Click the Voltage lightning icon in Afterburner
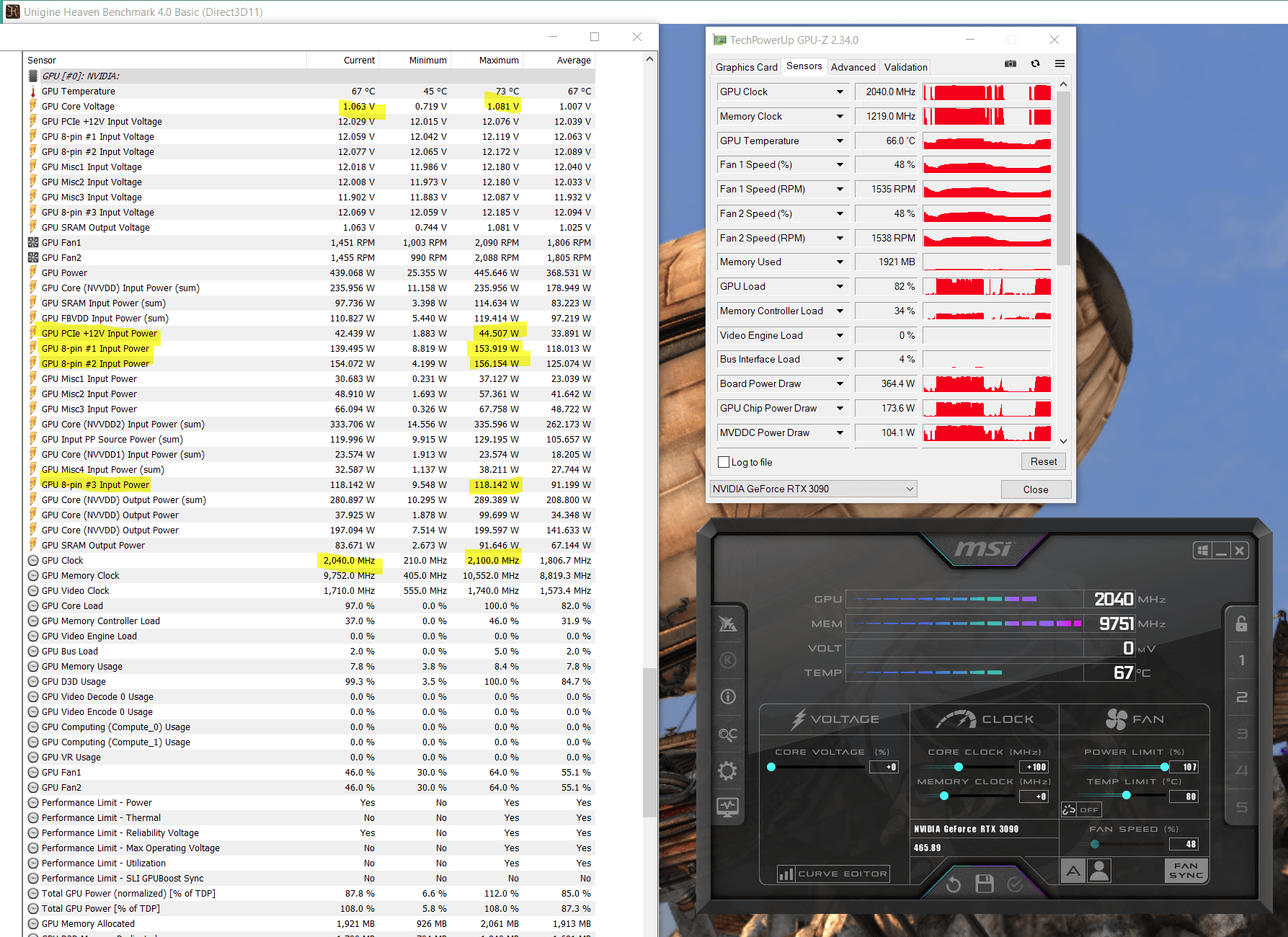 point(798,719)
